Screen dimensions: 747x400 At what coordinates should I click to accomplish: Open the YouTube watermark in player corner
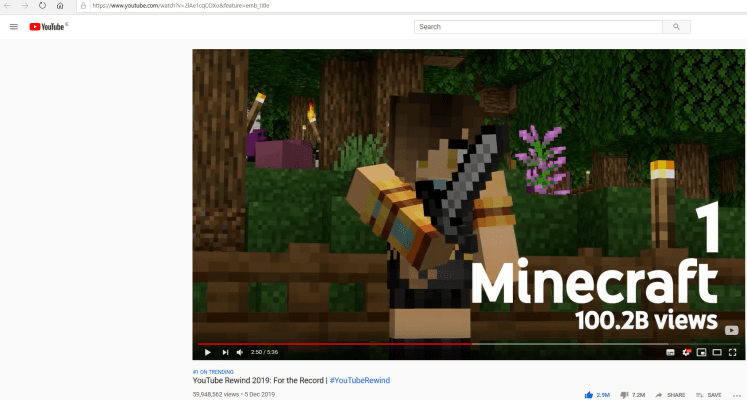pyautogui.click(x=731, y=330)
